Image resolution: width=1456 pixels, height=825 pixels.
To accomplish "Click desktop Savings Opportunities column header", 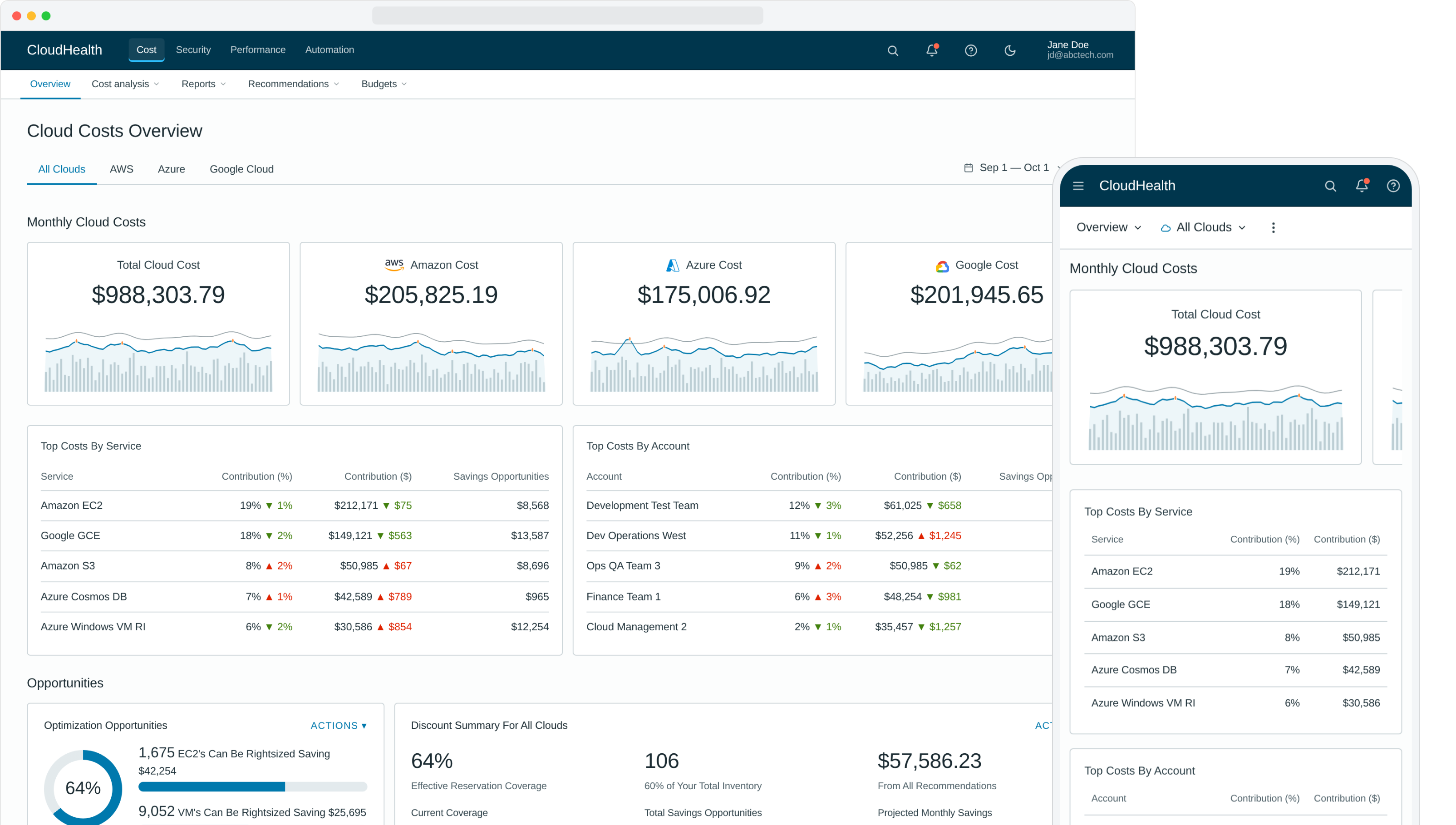I will click(x=501, y=476).
